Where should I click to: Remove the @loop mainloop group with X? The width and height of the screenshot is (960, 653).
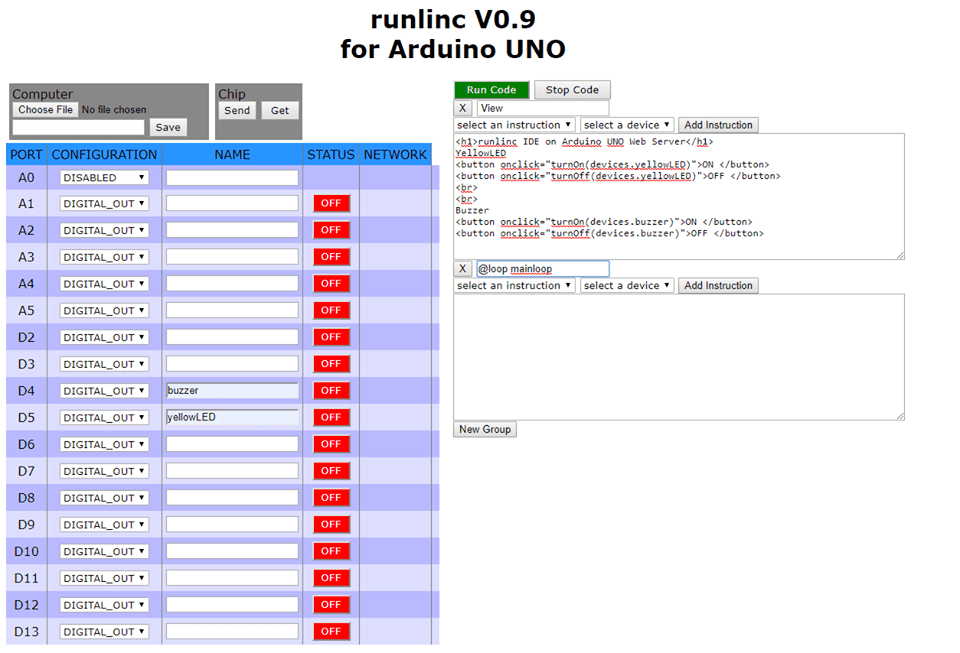point(463,269)
